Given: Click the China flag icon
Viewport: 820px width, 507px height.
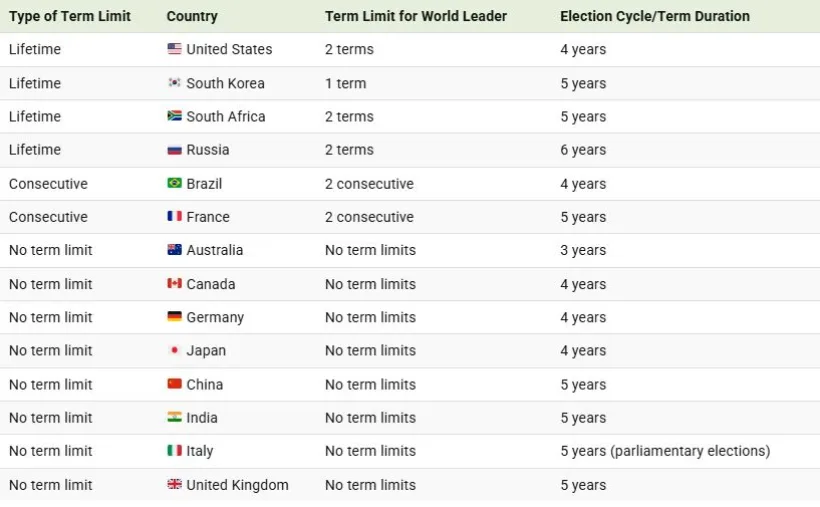Looking at the screenshot, I should point(174,384).
